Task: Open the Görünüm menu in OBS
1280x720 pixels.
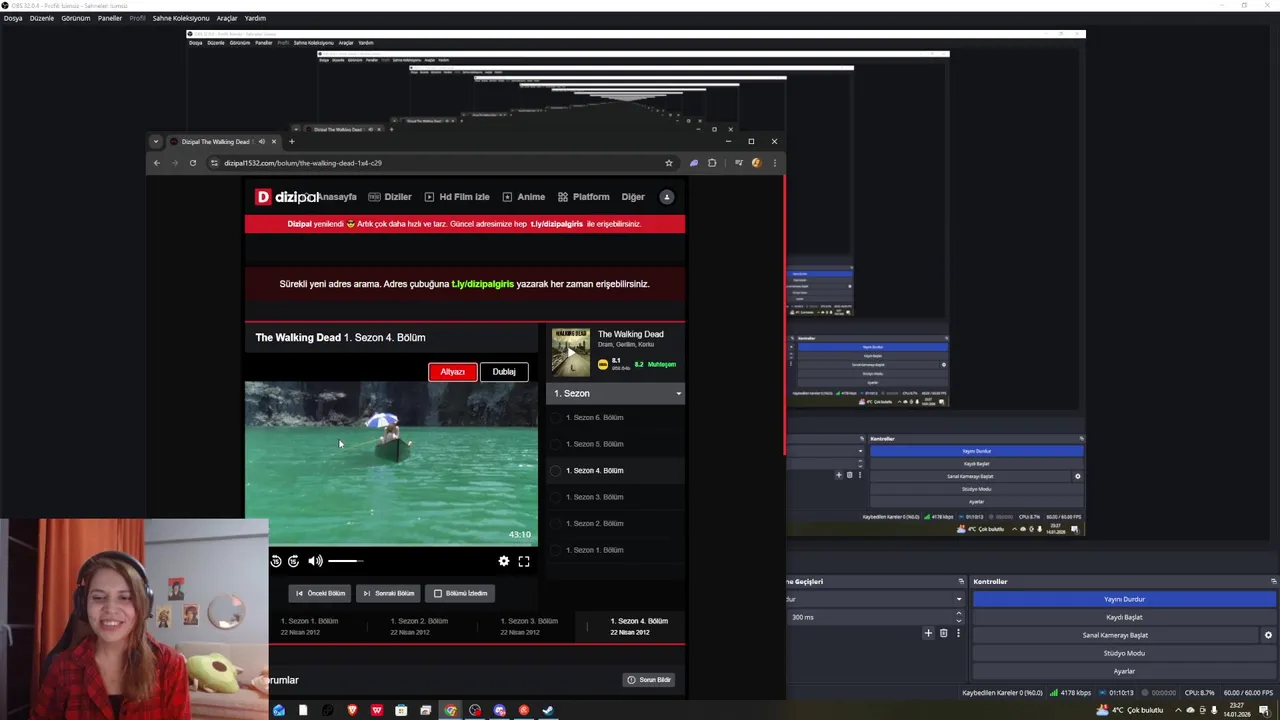Action: [76, 18]
